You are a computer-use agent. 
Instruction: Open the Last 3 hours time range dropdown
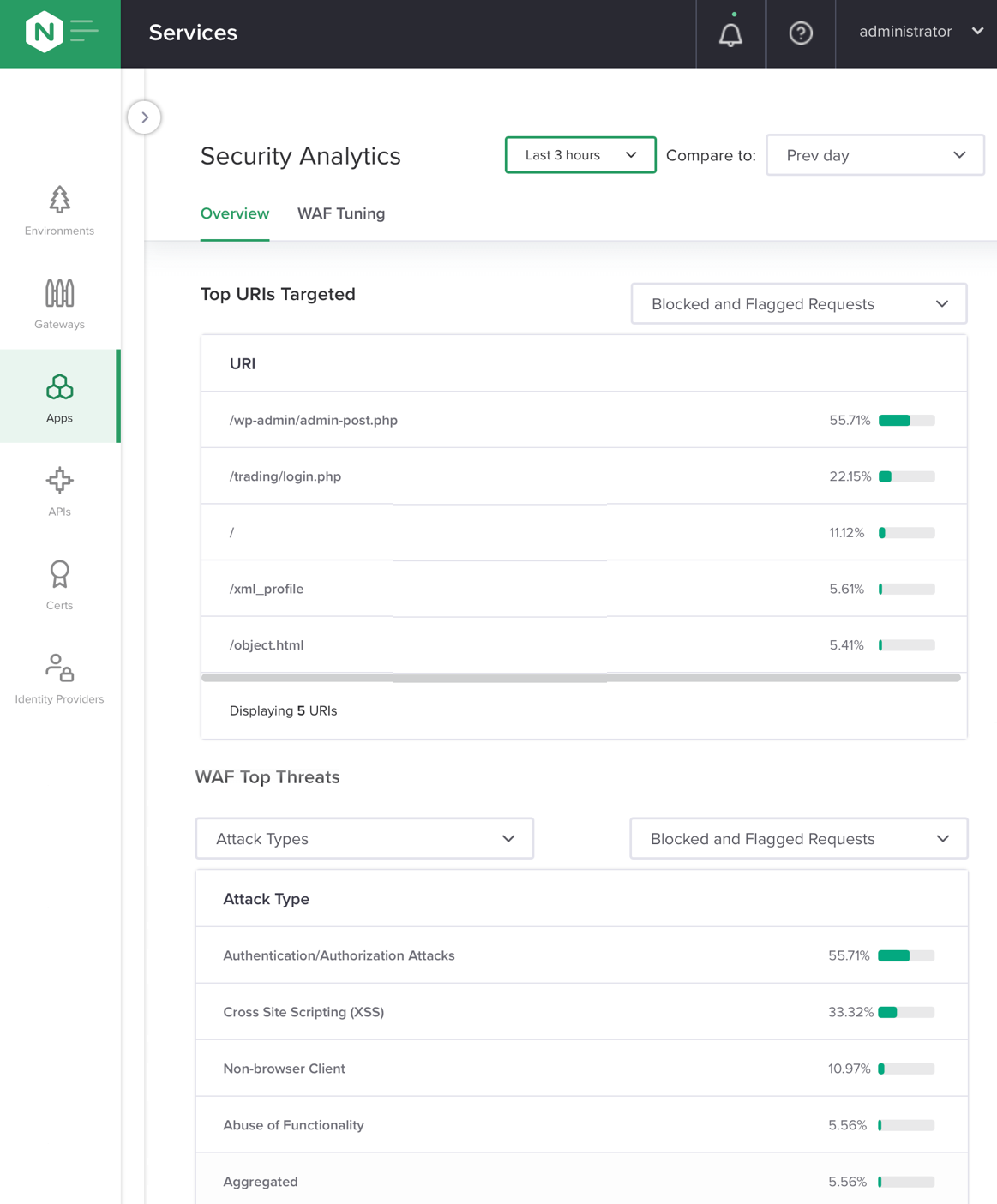point(580,155)
